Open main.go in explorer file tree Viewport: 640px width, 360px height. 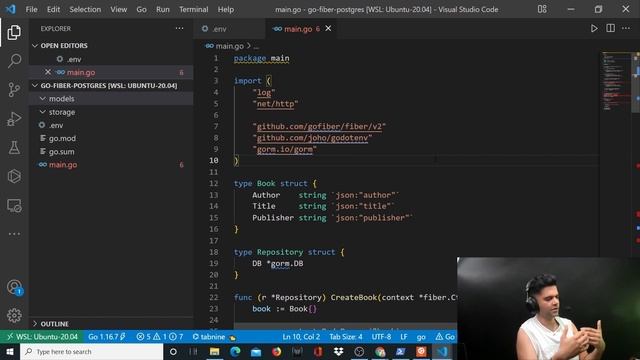[111, 165]
